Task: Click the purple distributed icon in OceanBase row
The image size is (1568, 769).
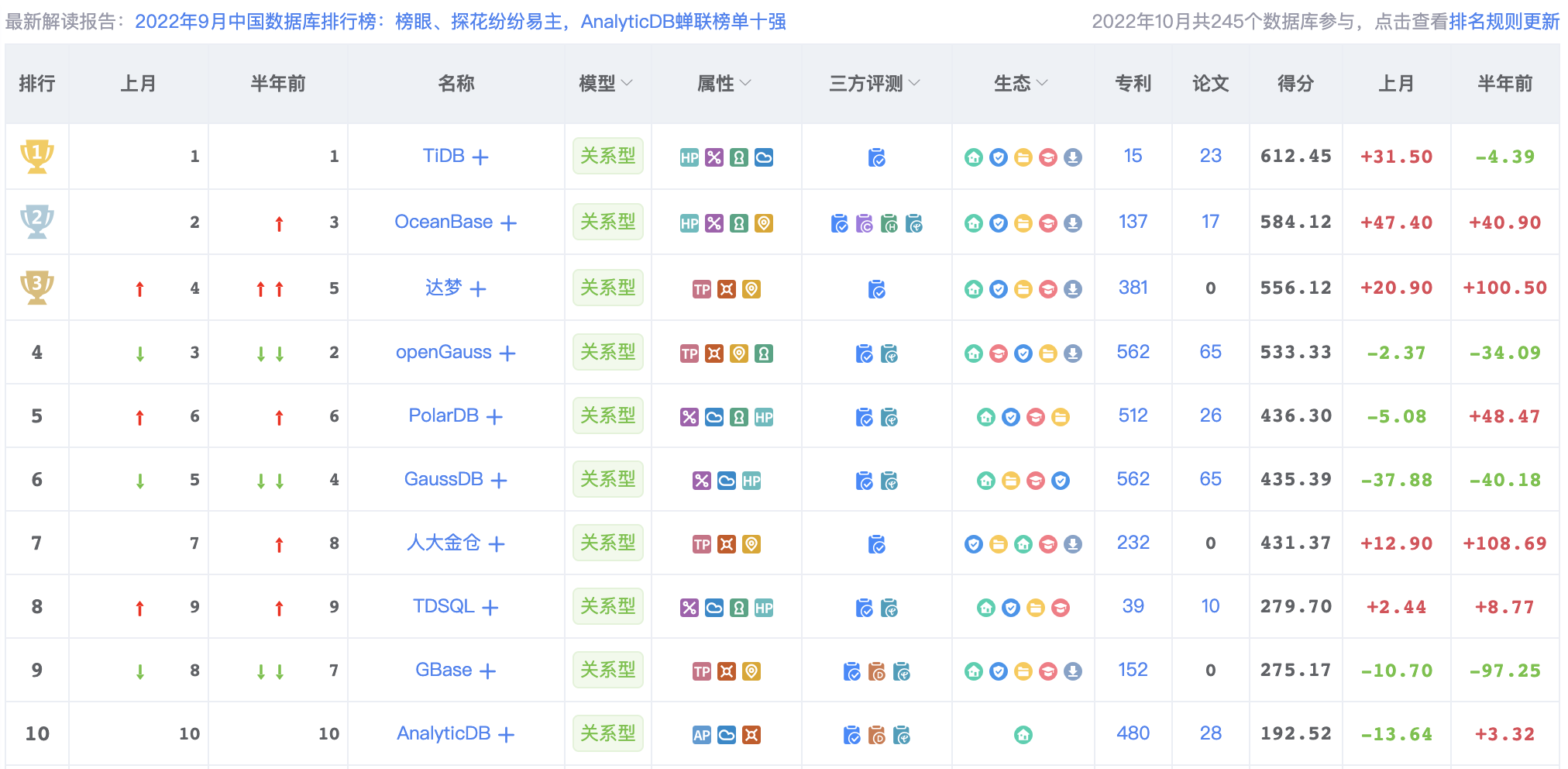Action: pyautogui.click(x=714, y=224)
